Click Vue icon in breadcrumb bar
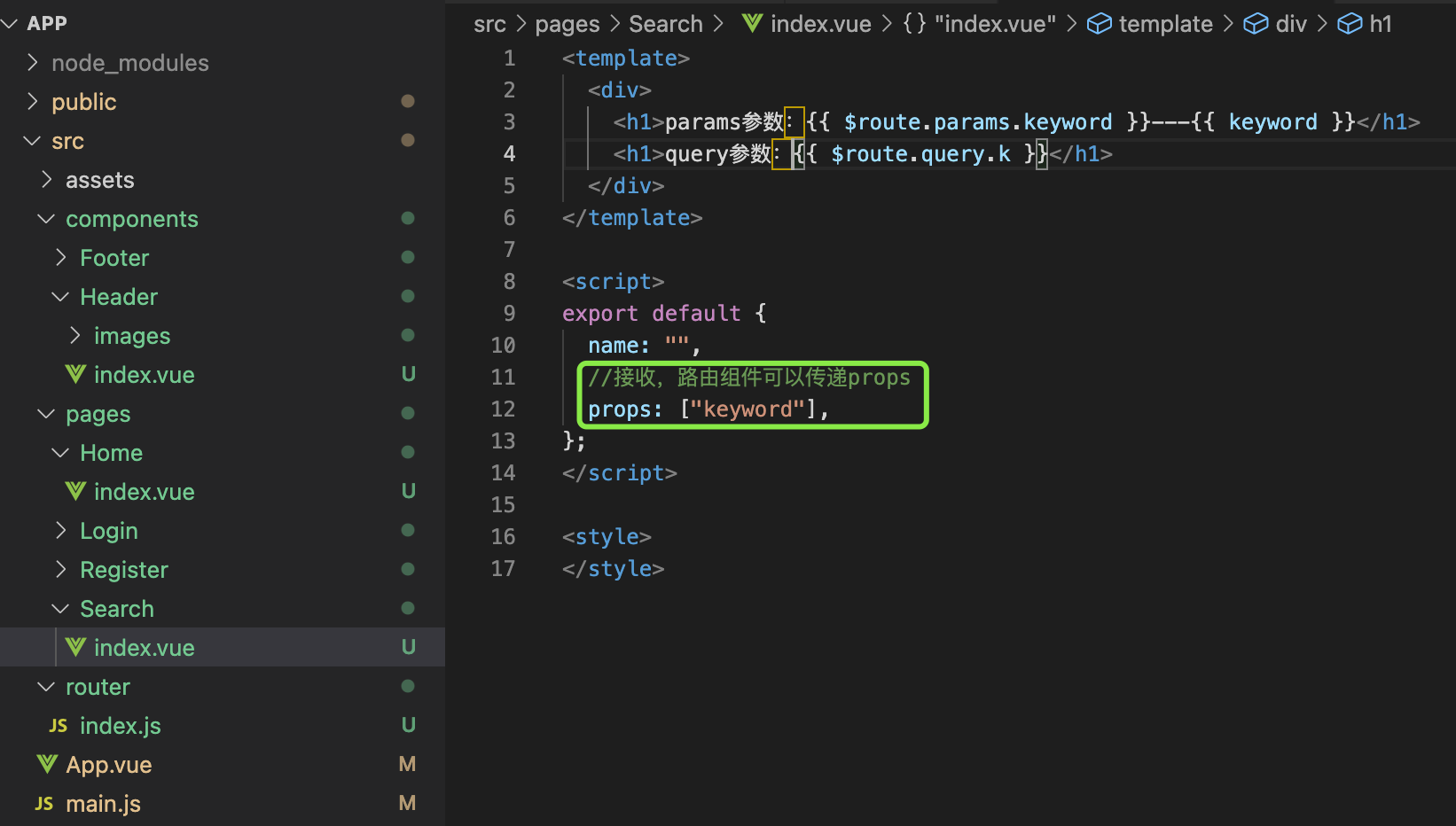The image size is (1456, 826). [753, 24]
